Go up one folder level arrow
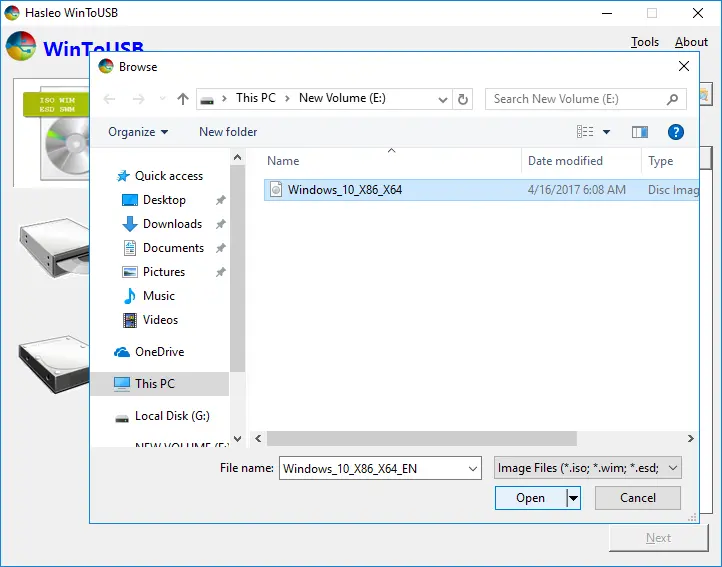Viewport: 722px width, 567px height. coord(183,99)
